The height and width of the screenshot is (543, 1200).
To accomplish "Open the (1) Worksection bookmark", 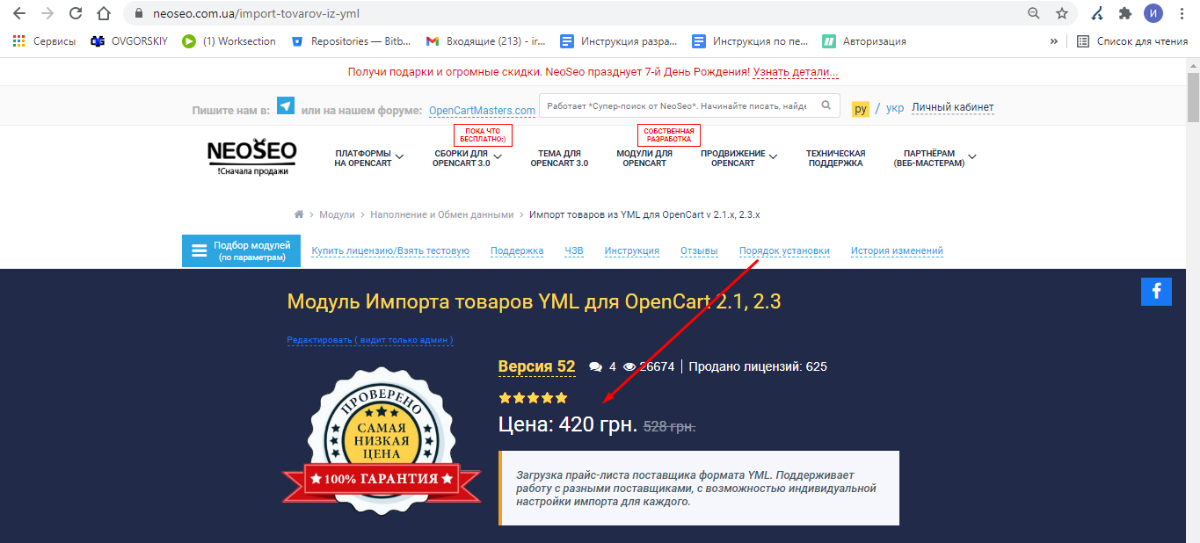I will pos(229,41).
